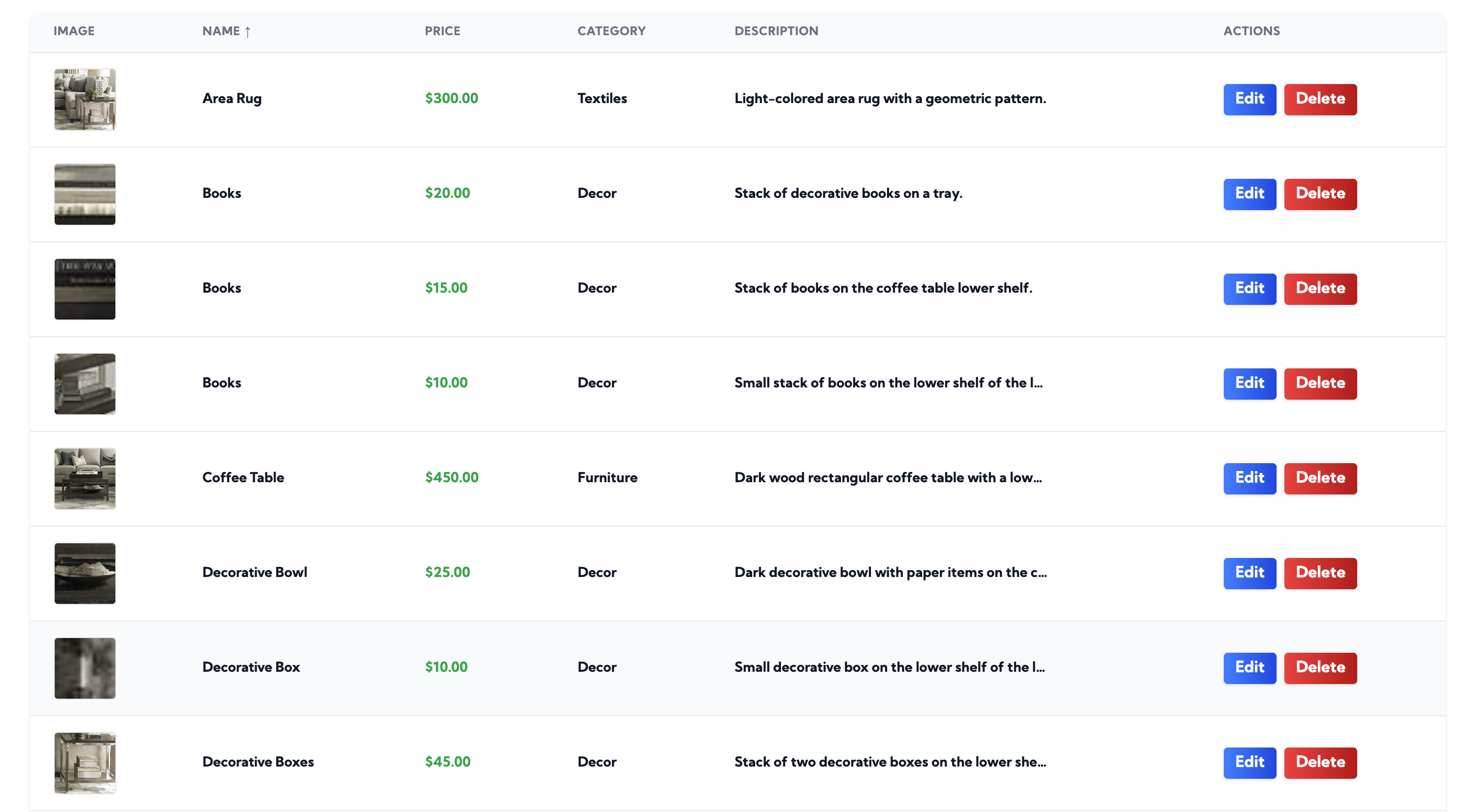
Task: Delete the $10.00 Books entry
Action: click(x=1320, y=383)
